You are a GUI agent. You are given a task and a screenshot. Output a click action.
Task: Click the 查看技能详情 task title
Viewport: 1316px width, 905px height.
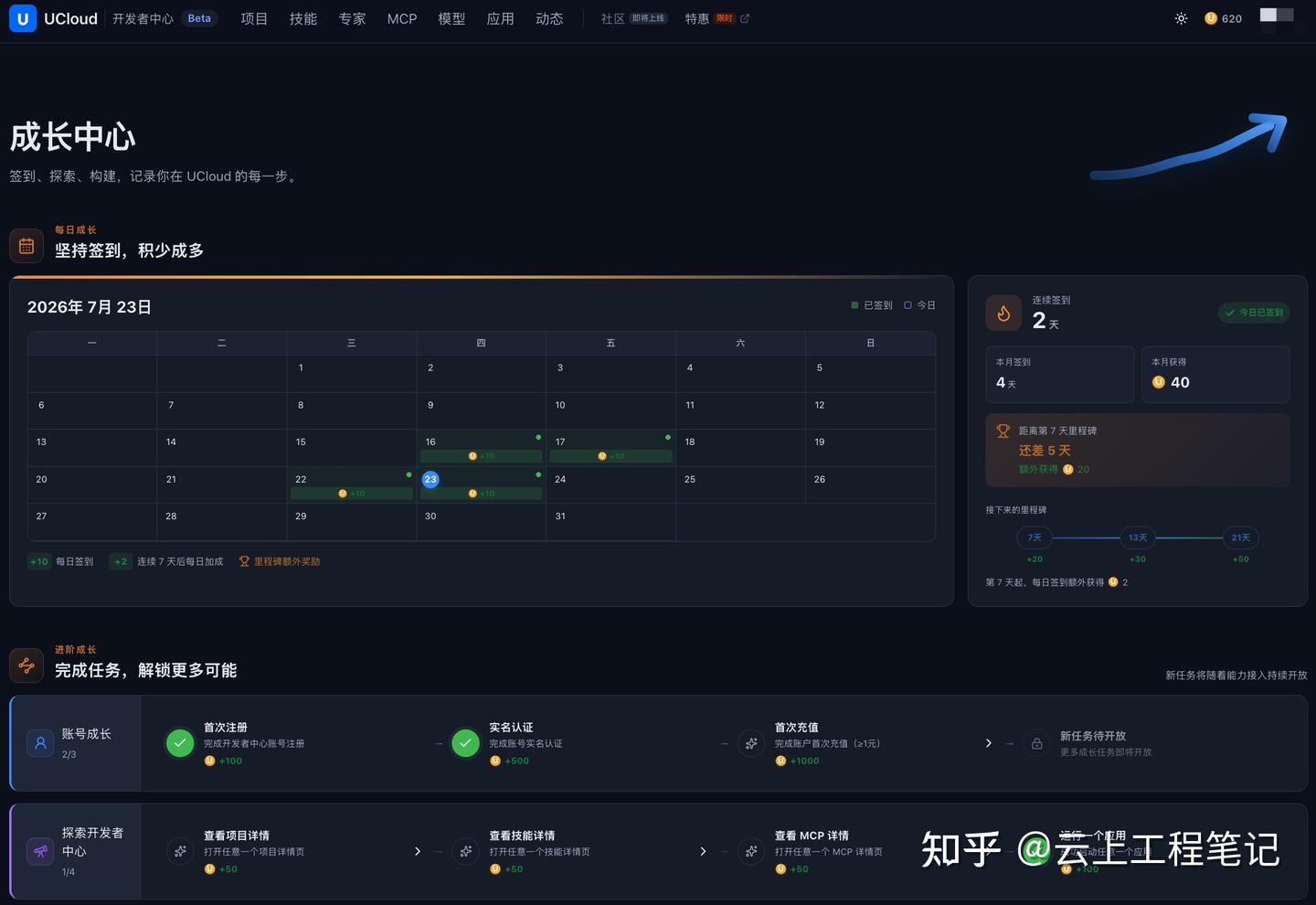pyautogui.click(x=522, y=836)
